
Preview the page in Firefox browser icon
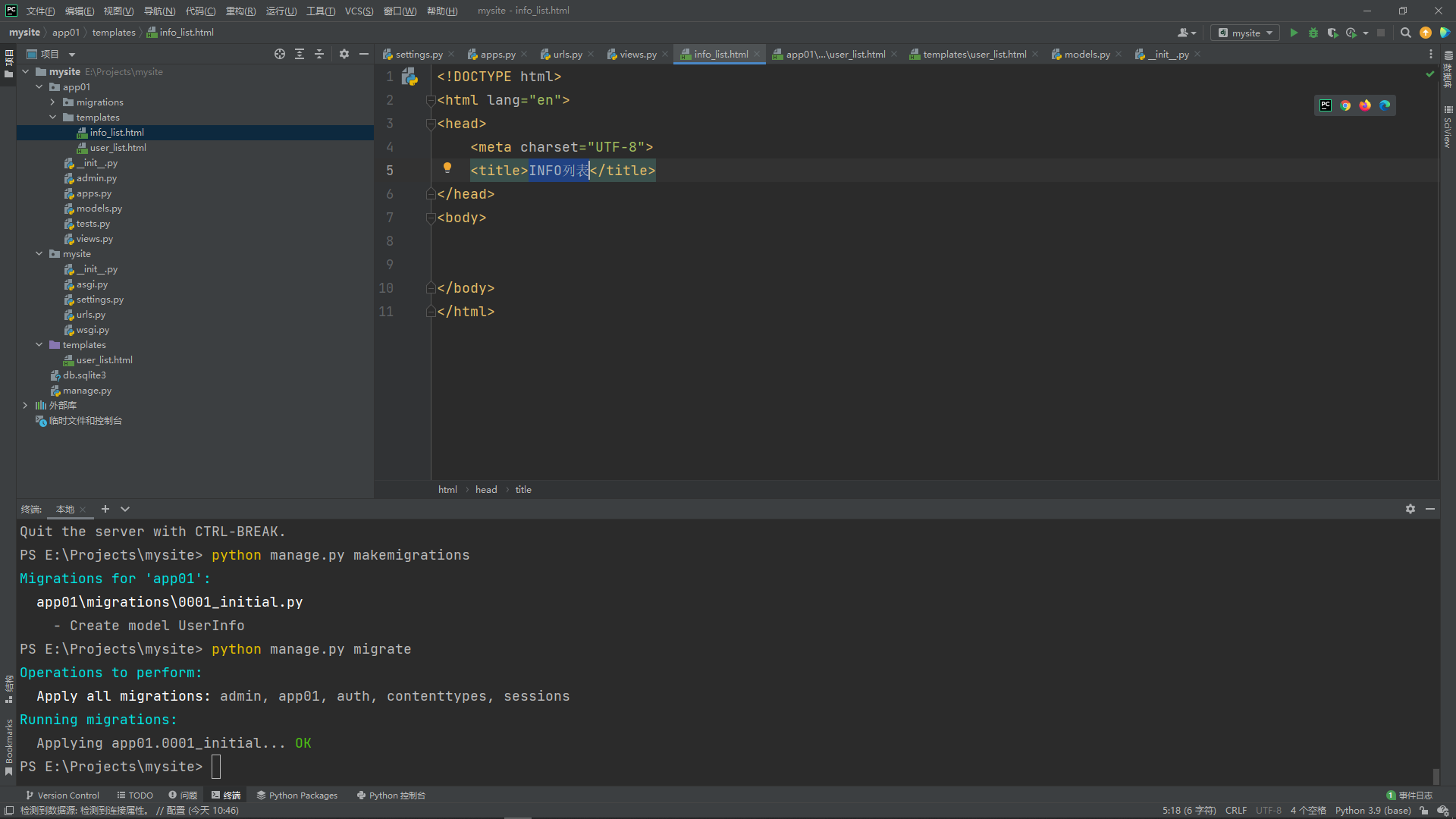1365,105
